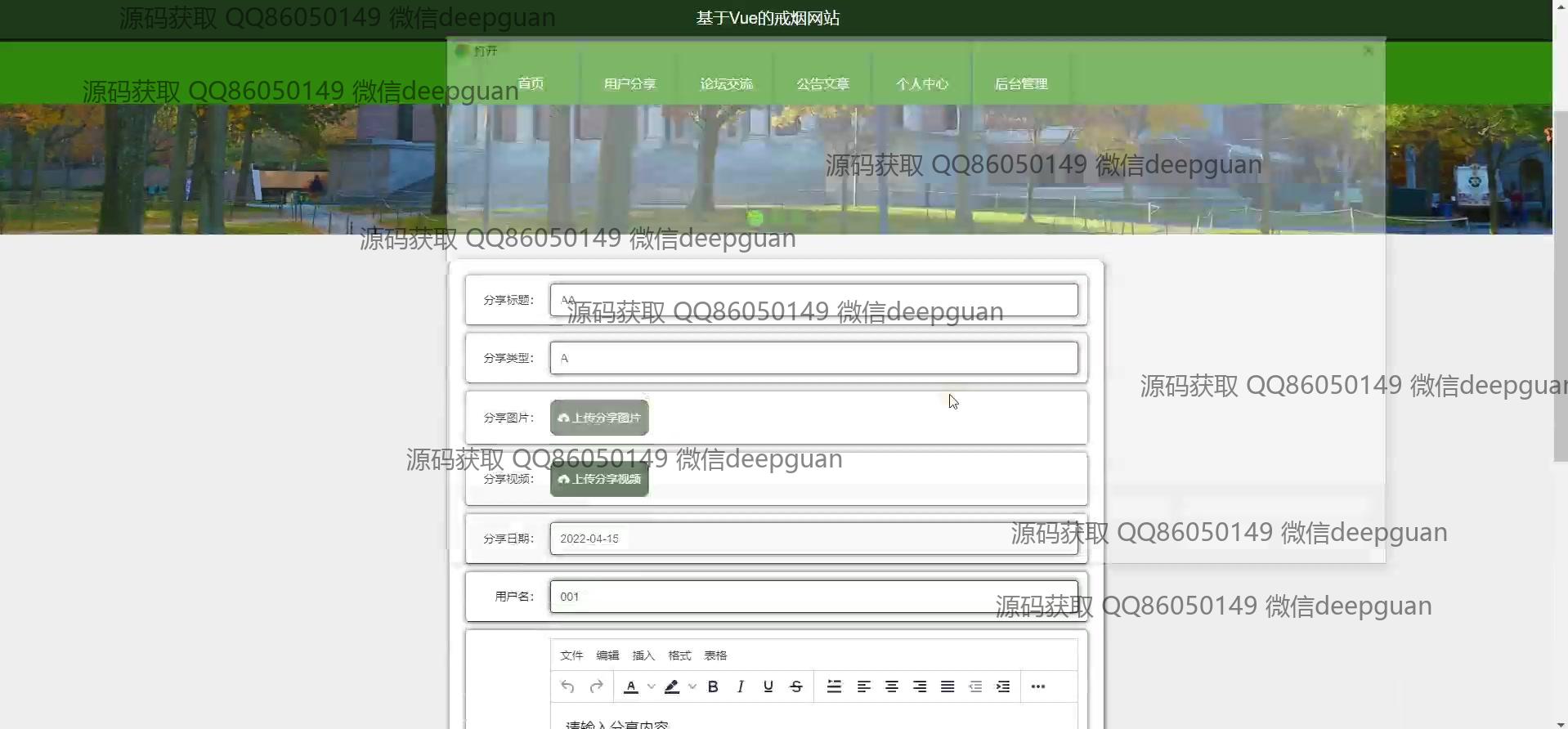The height and width of the screenshot is (729, 1568).
Task: Center-align text with the align icon
Action: point(891,687)
